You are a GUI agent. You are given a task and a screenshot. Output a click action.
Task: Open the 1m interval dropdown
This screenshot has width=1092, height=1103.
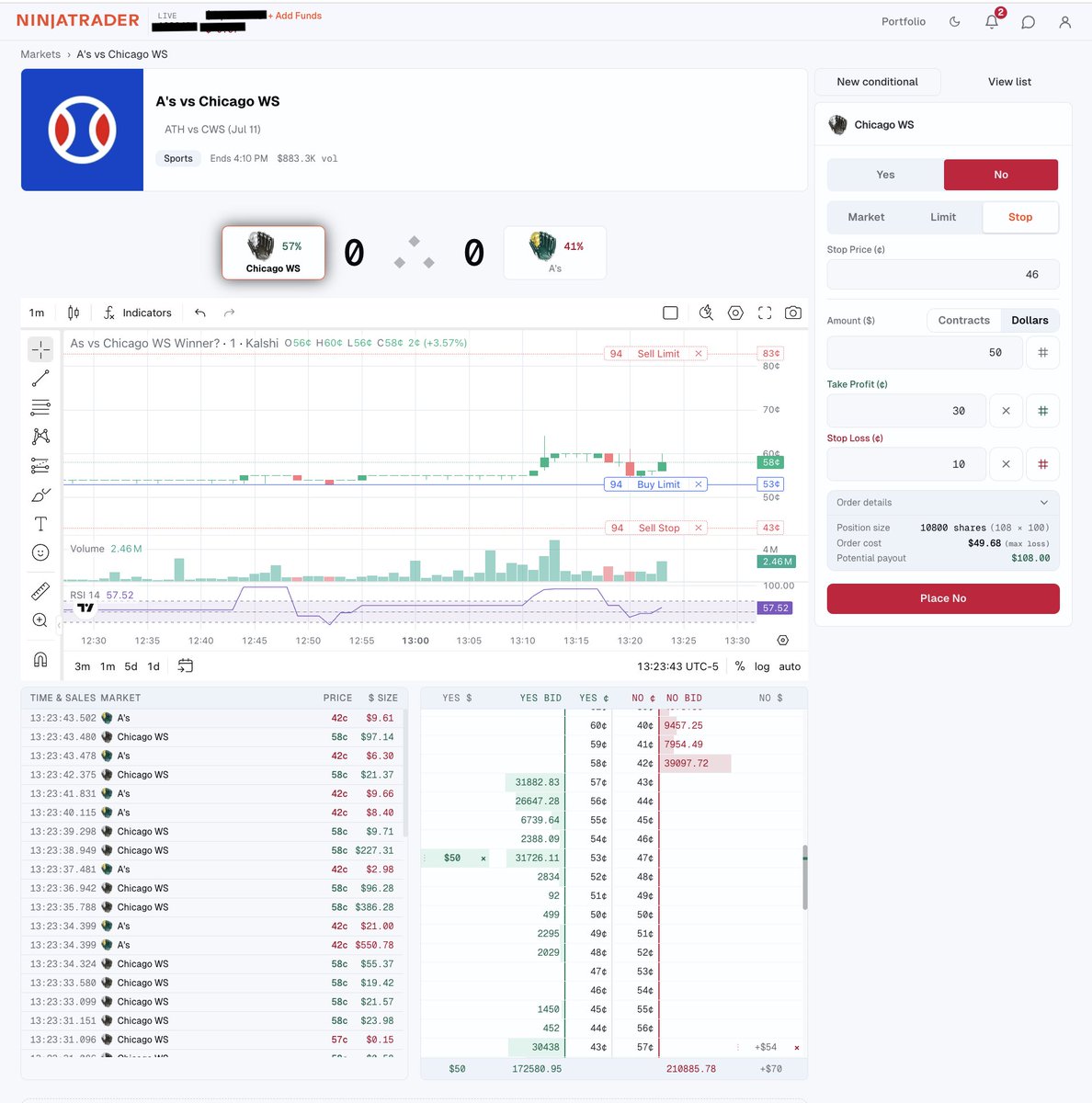(37, 313)
